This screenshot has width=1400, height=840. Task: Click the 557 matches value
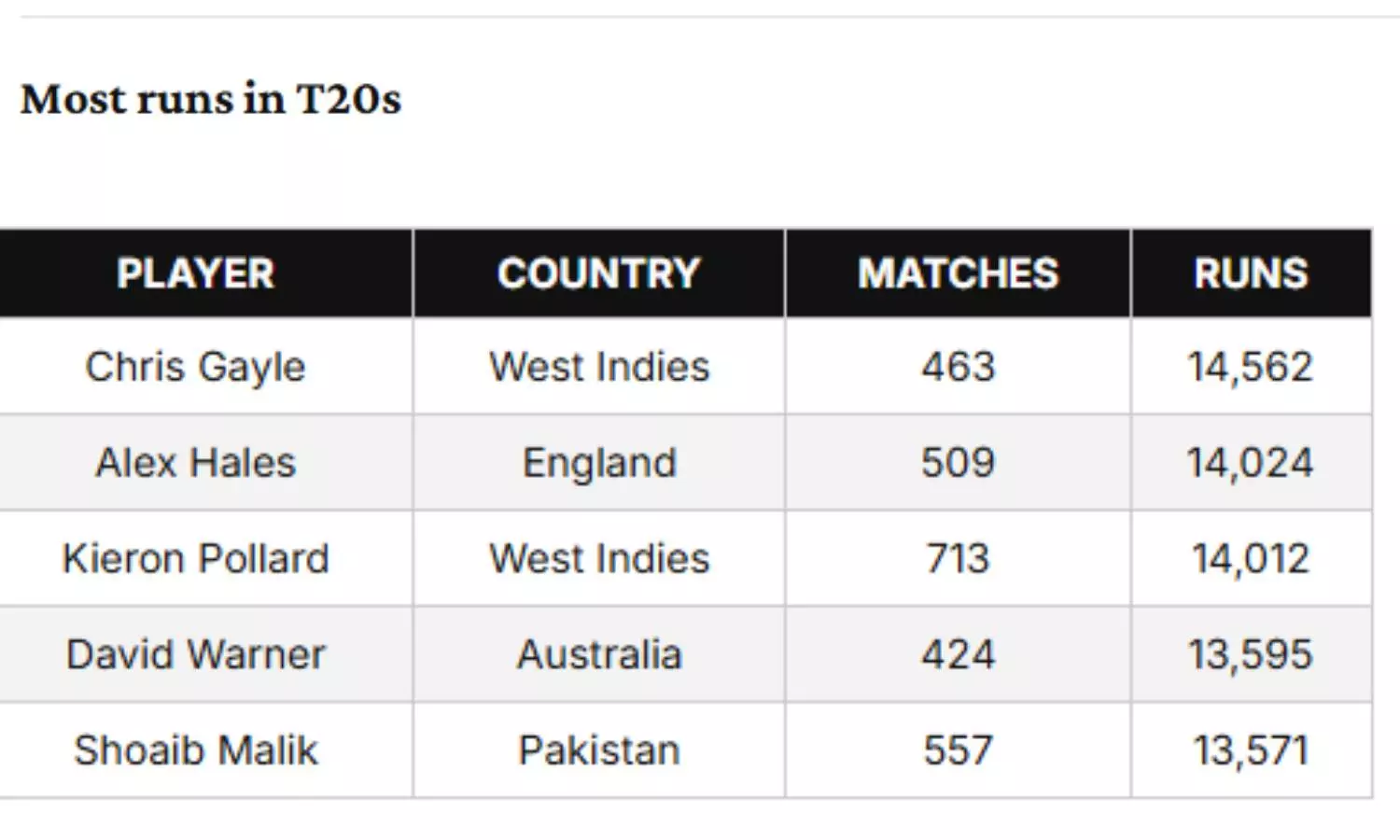(x=959, y=750)
